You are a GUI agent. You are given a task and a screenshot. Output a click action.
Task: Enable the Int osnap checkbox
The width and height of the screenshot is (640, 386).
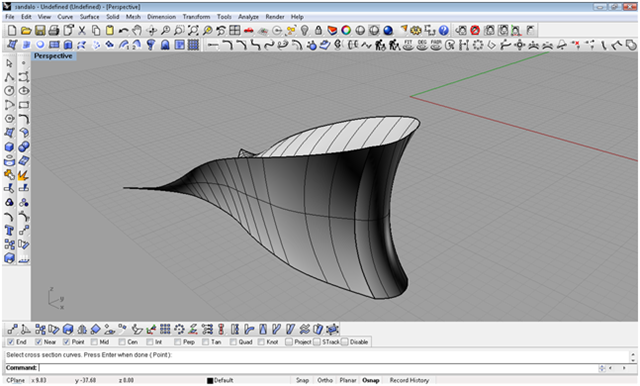tap(150, 342)
